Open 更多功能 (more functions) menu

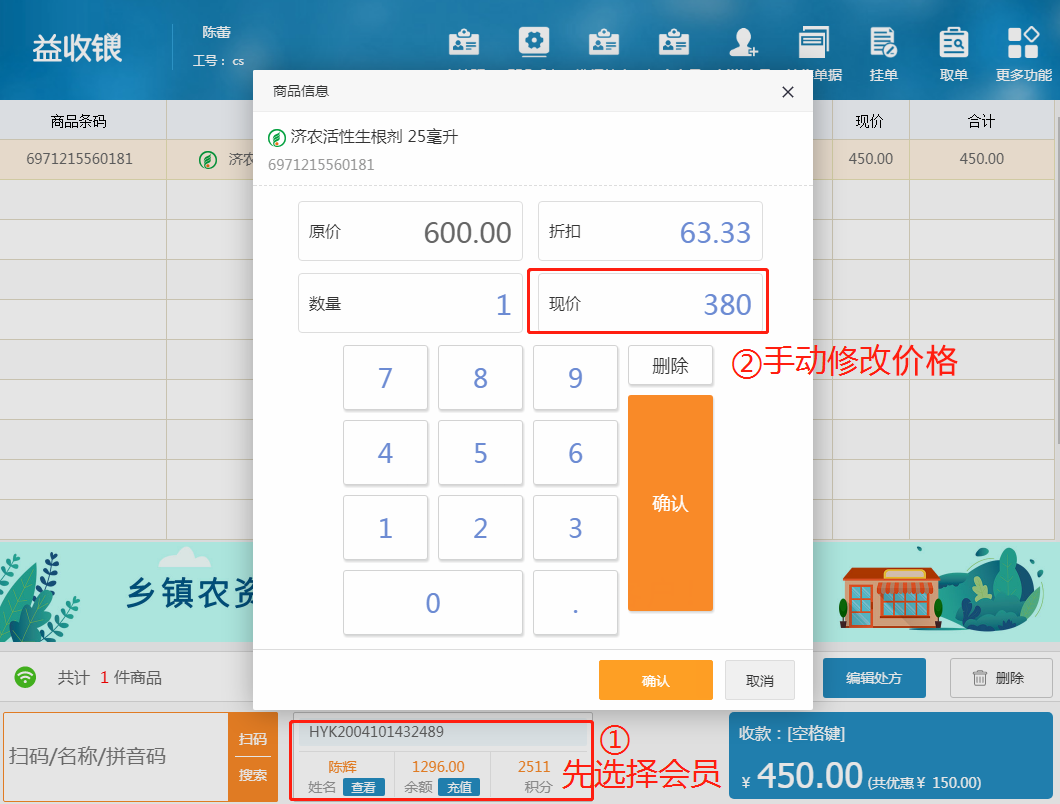[1023, 45]
